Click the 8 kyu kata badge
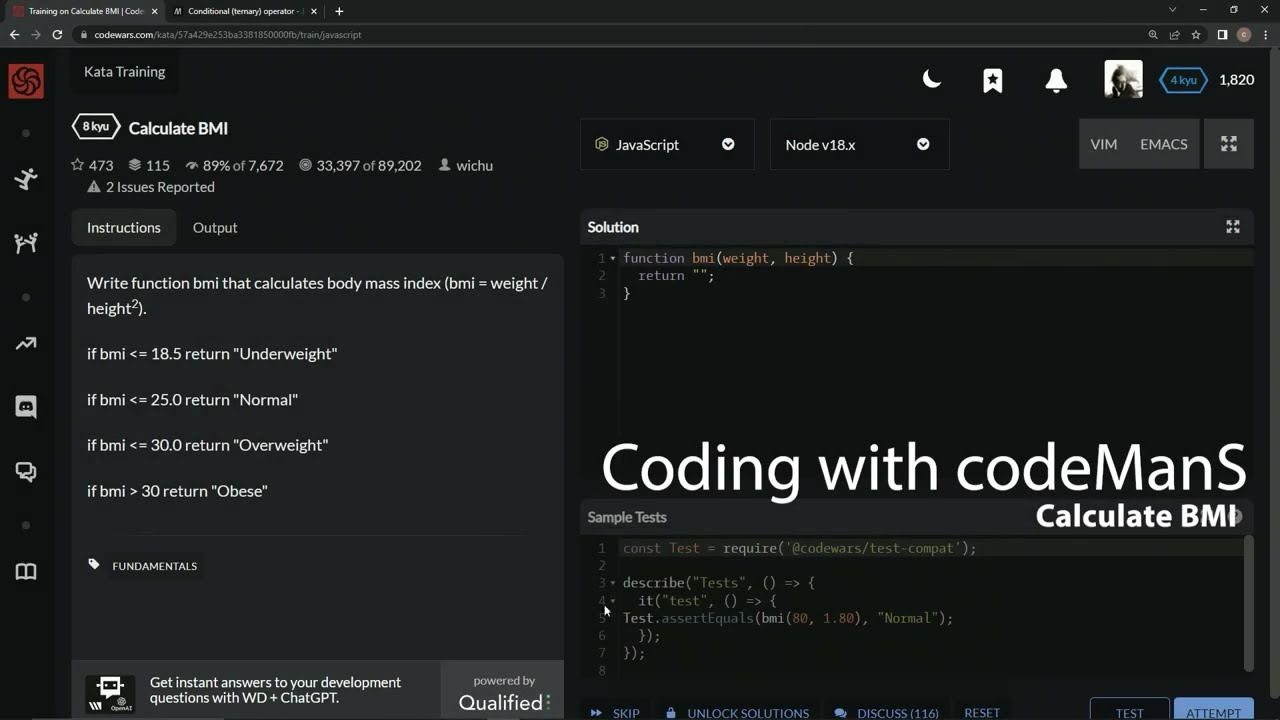This screenshot has width=1280, height=720. pos(96,127)
